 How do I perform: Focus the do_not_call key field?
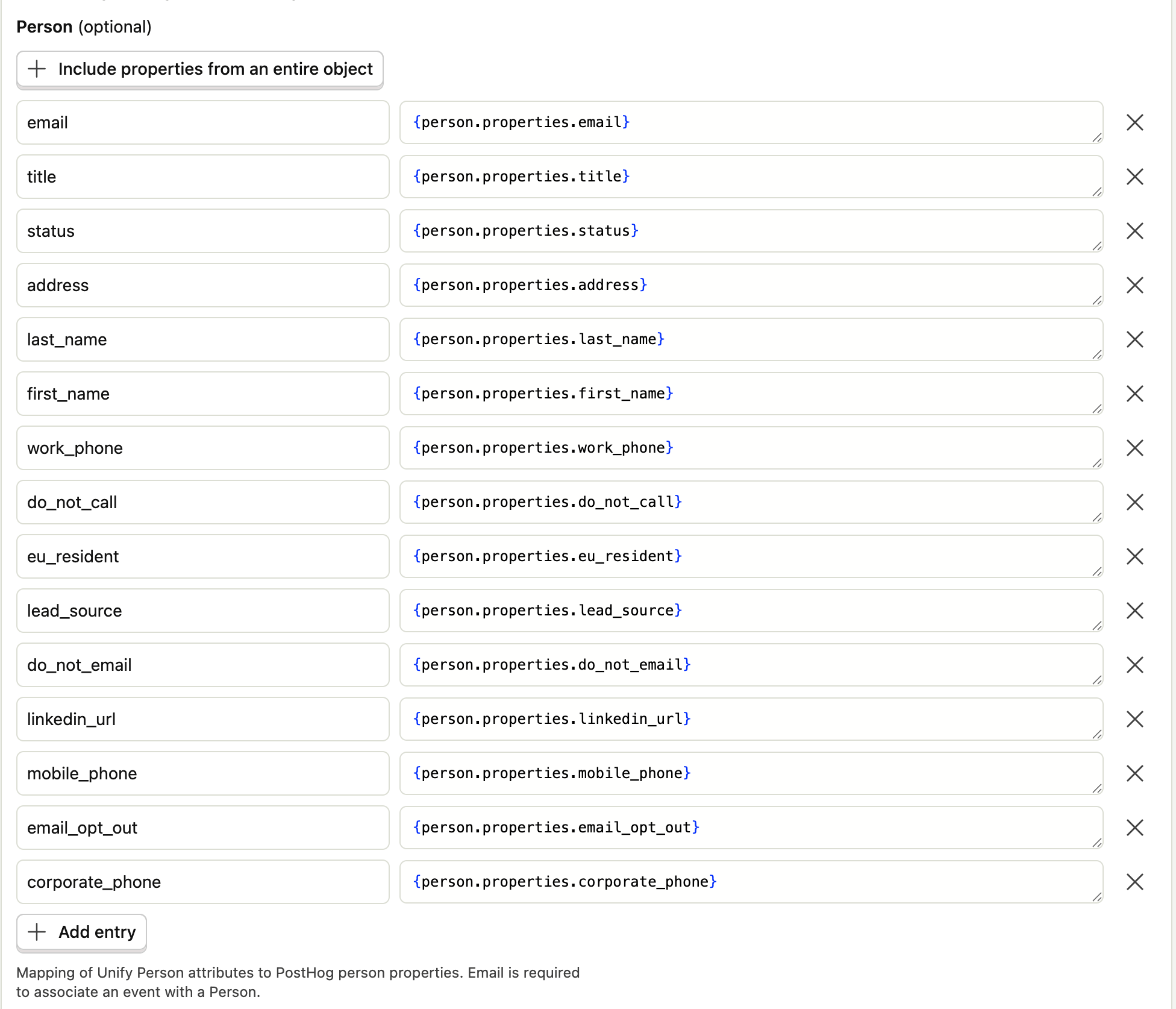(x=203, y=502)
